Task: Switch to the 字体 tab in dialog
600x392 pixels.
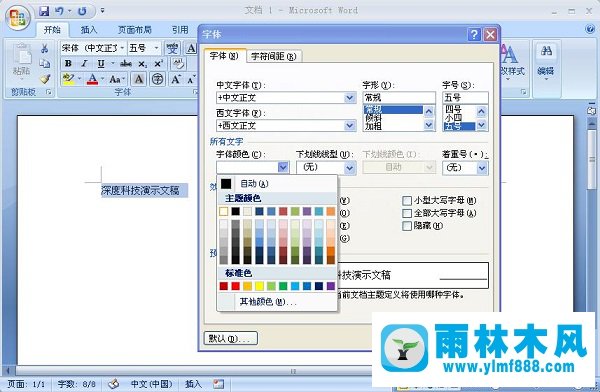Action: tap(224, 56)
